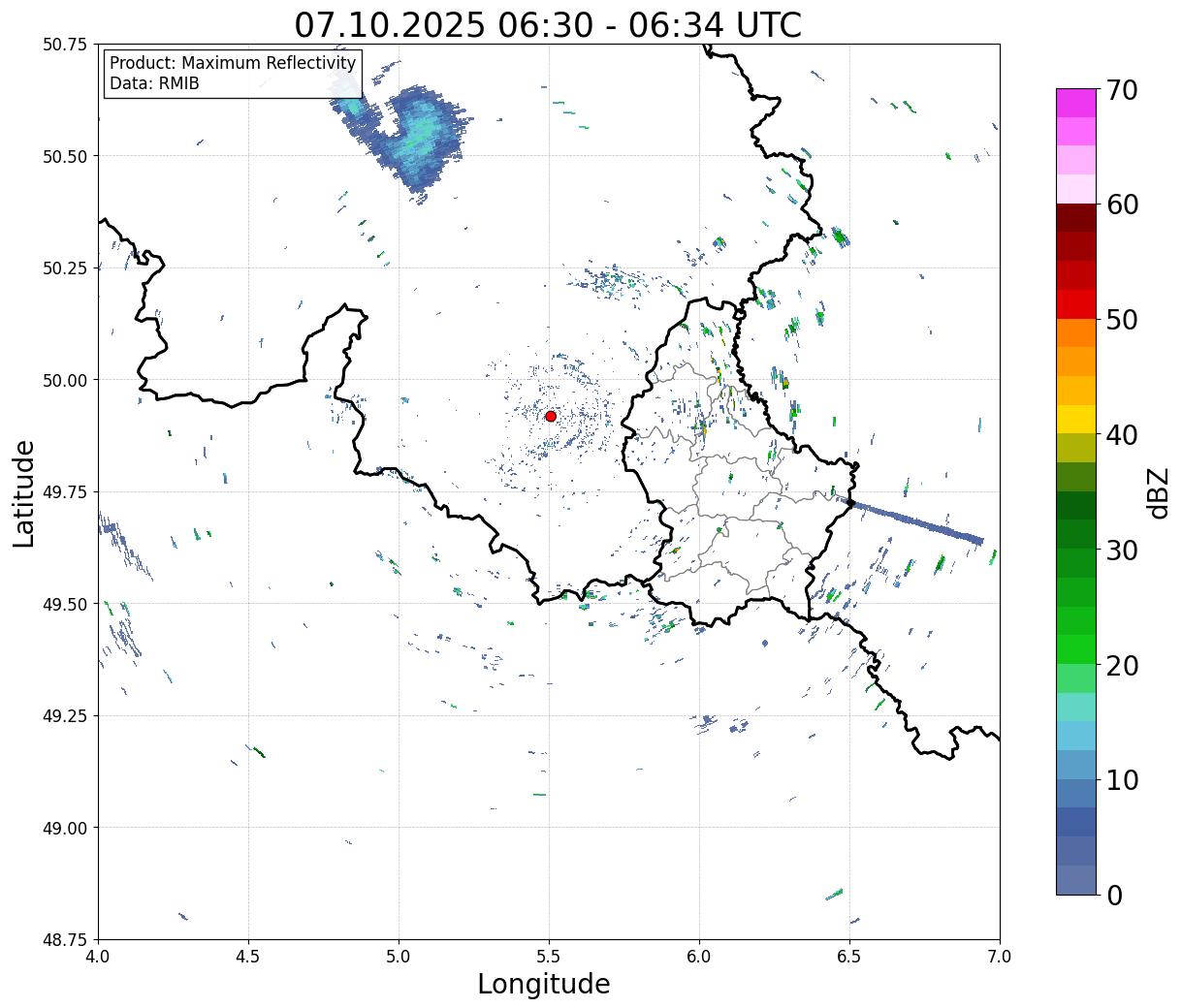Click the 10 tick on colorbar
Screen dimensions: 1182x1008
pyautogui.click(x=1121, y=779)
